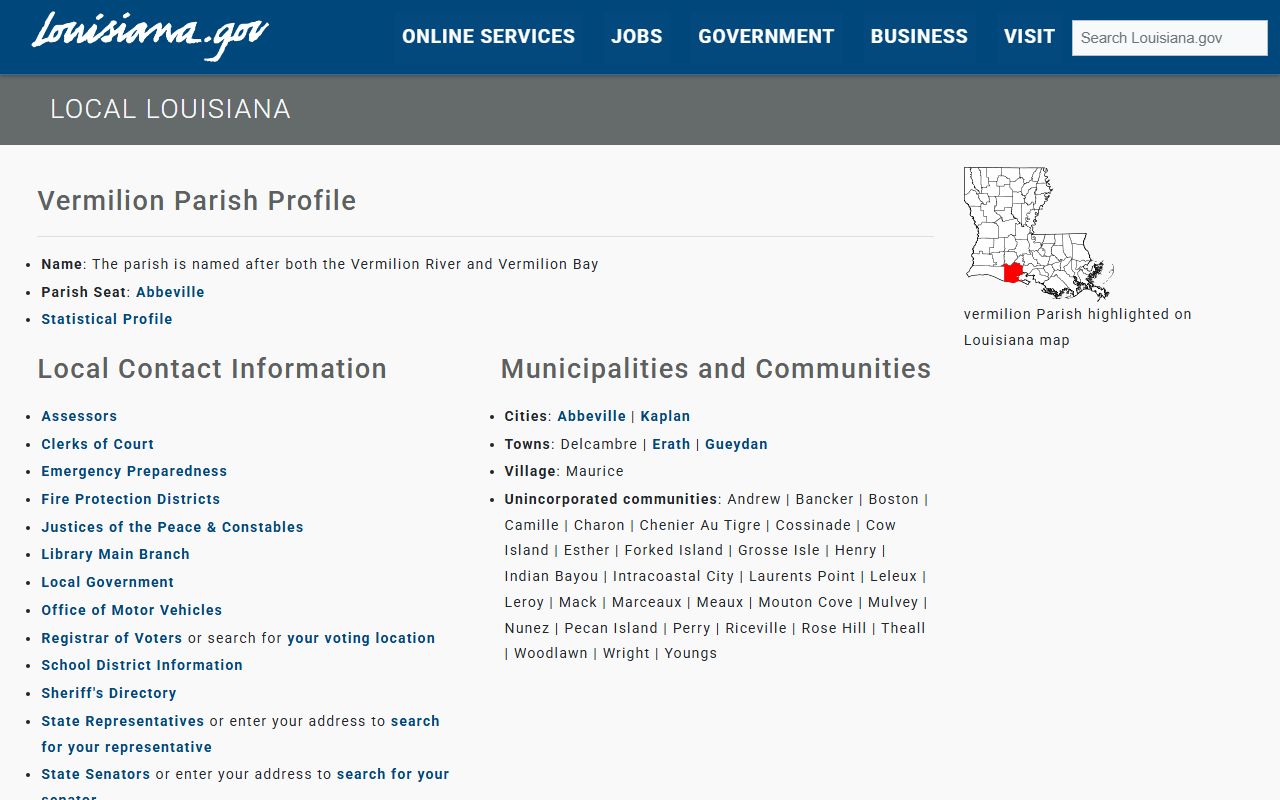This screenshot has width=1280, height=800.
Task: Follow the your voting location link
Action: click(361, 638)
